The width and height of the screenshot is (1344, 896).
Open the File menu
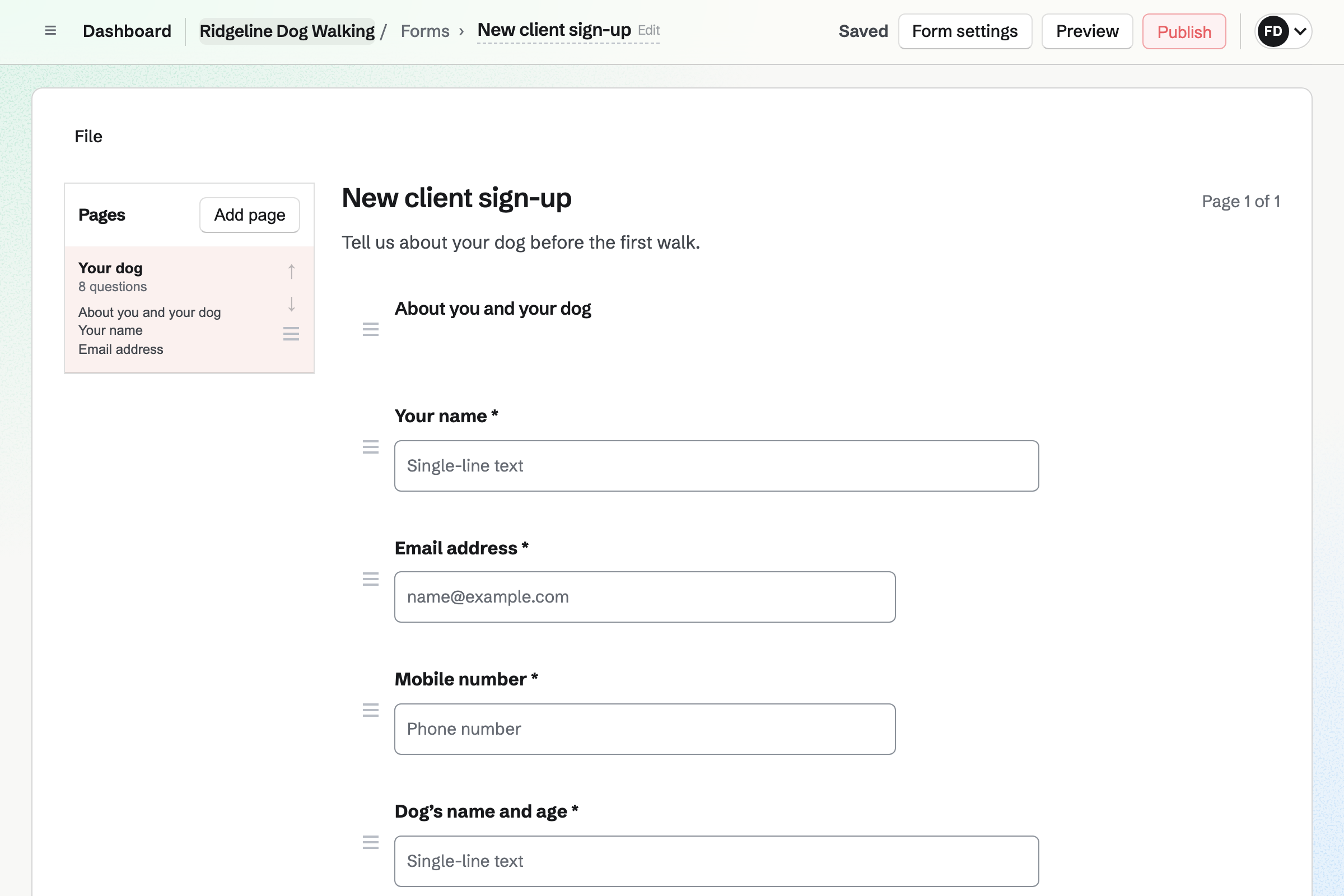pyautogui.click(x=88, y=137)
